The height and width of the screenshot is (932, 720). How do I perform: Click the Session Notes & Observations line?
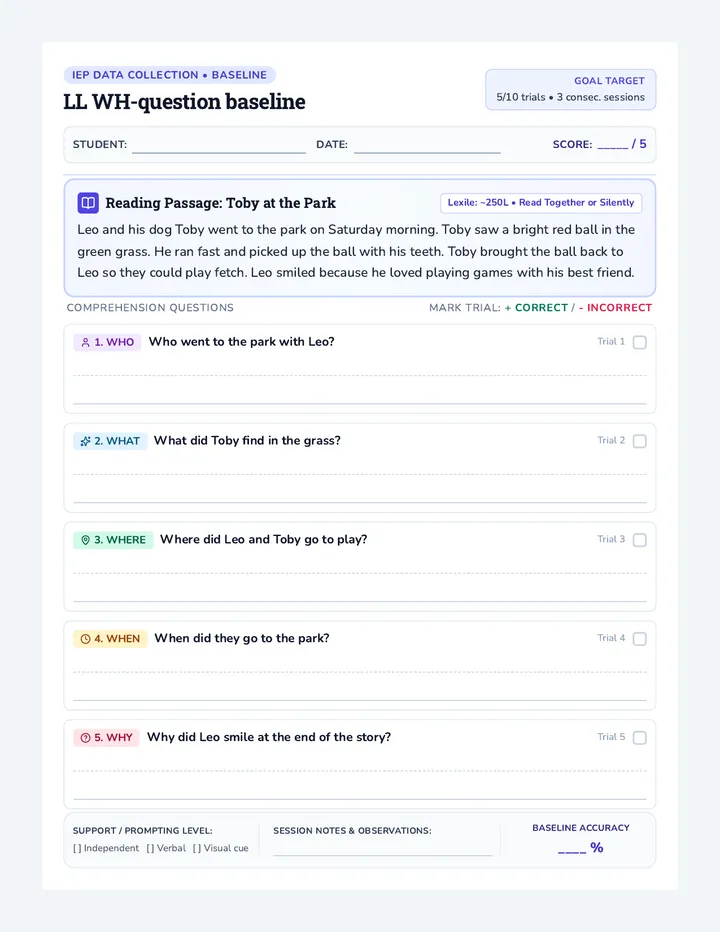(x=383, y=849)
